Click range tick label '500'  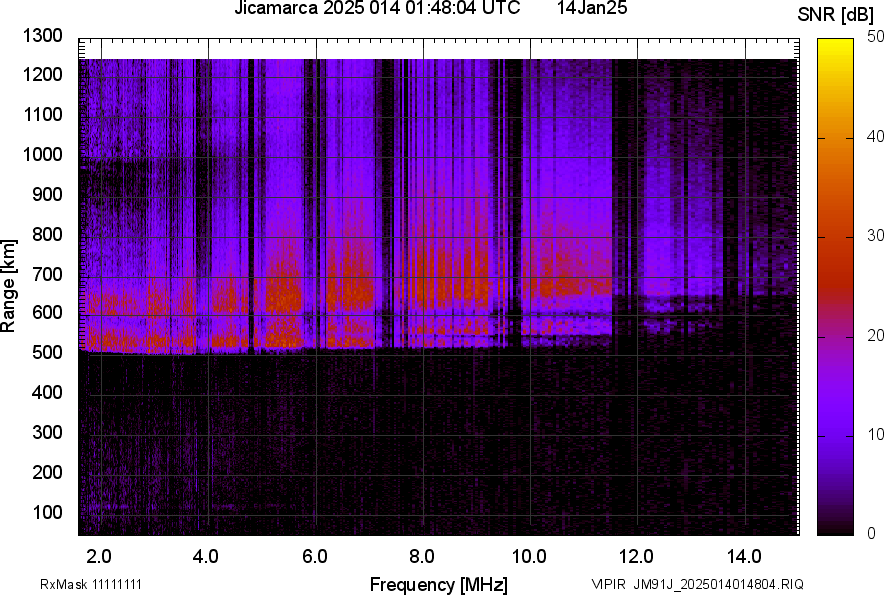[47, 352]
